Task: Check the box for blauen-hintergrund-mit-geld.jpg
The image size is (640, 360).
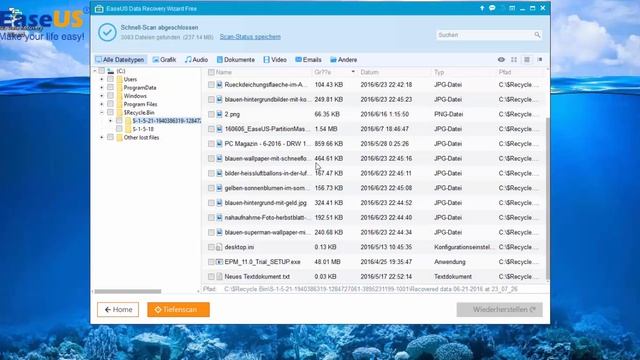Action: (211, 203)
